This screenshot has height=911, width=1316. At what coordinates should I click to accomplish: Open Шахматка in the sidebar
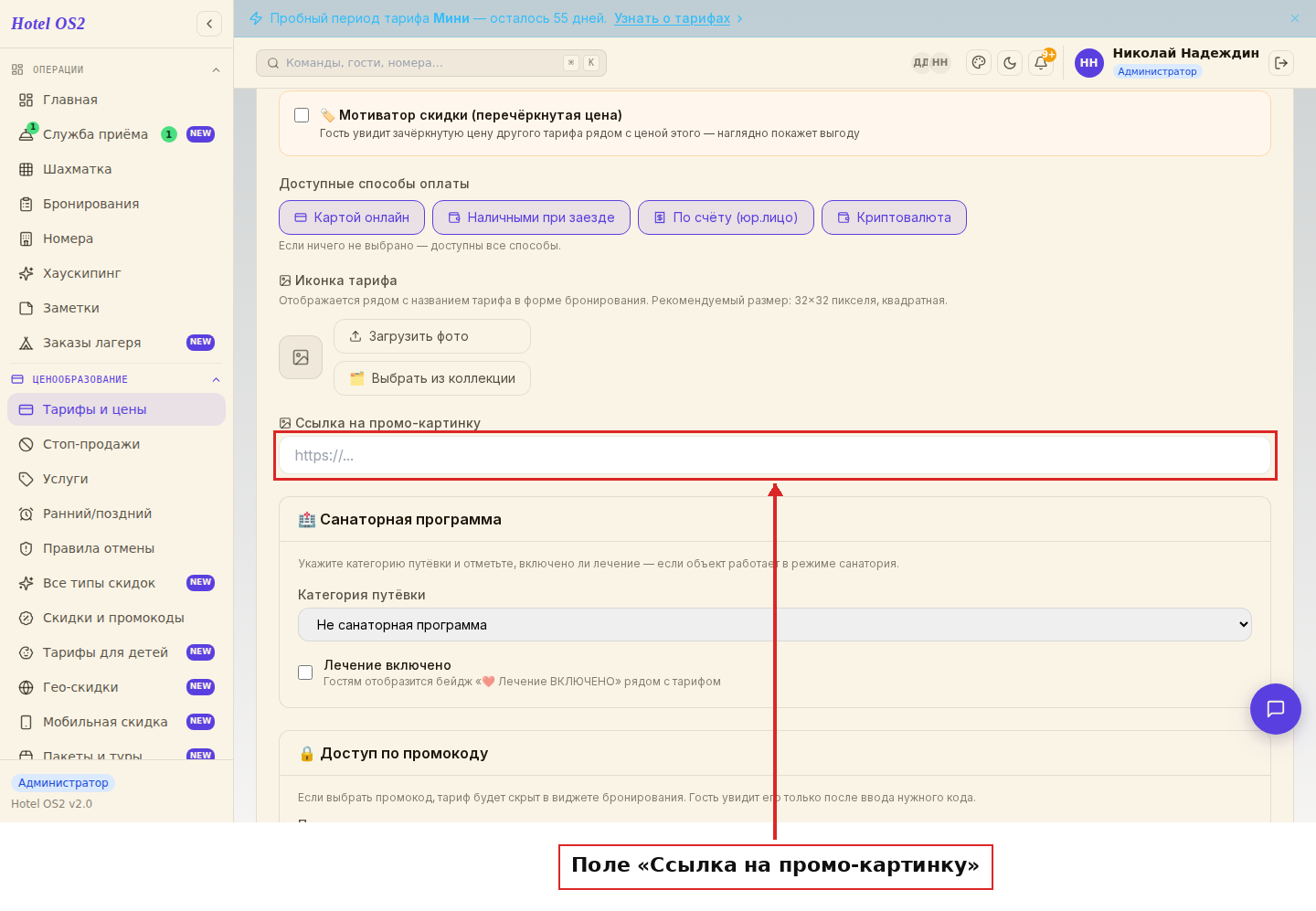tap(116, 169)
